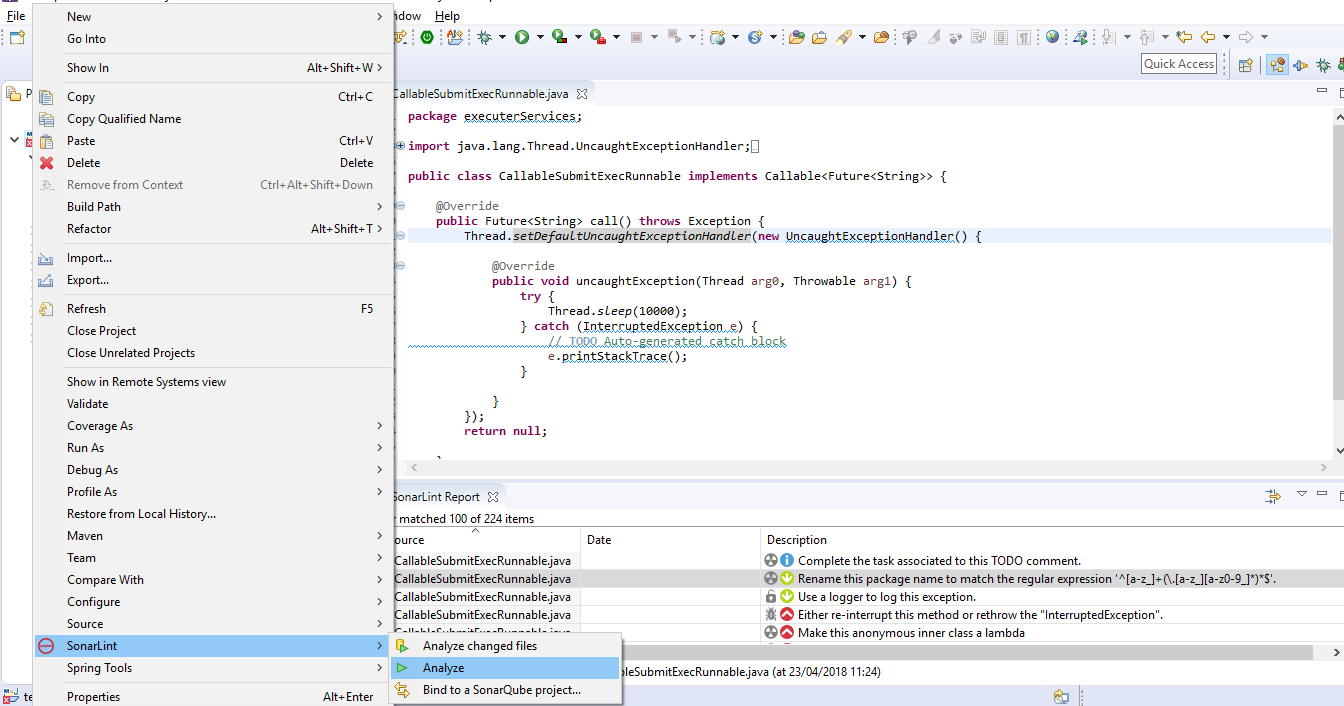Minimize the SonarLint Report view
Screen dimensions: 1344x706
coord(1323,494)
